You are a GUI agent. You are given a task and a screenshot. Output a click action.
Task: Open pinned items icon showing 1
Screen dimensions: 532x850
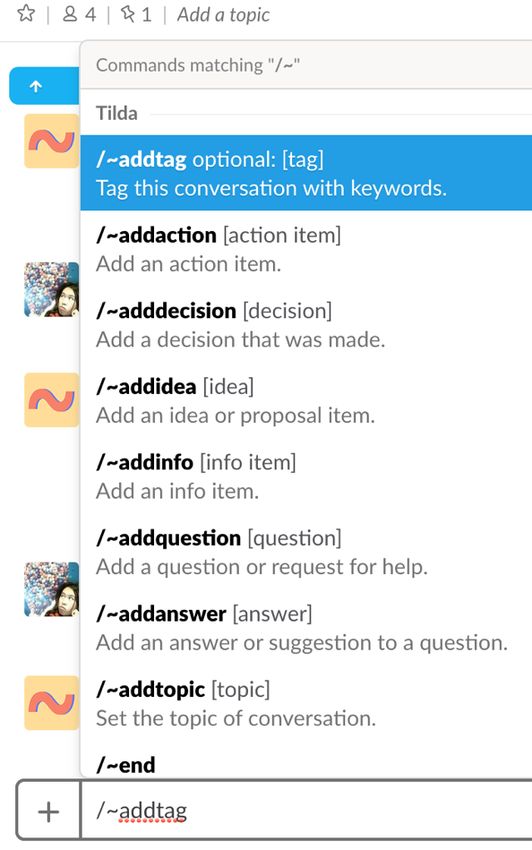click(x=136, y=14)
